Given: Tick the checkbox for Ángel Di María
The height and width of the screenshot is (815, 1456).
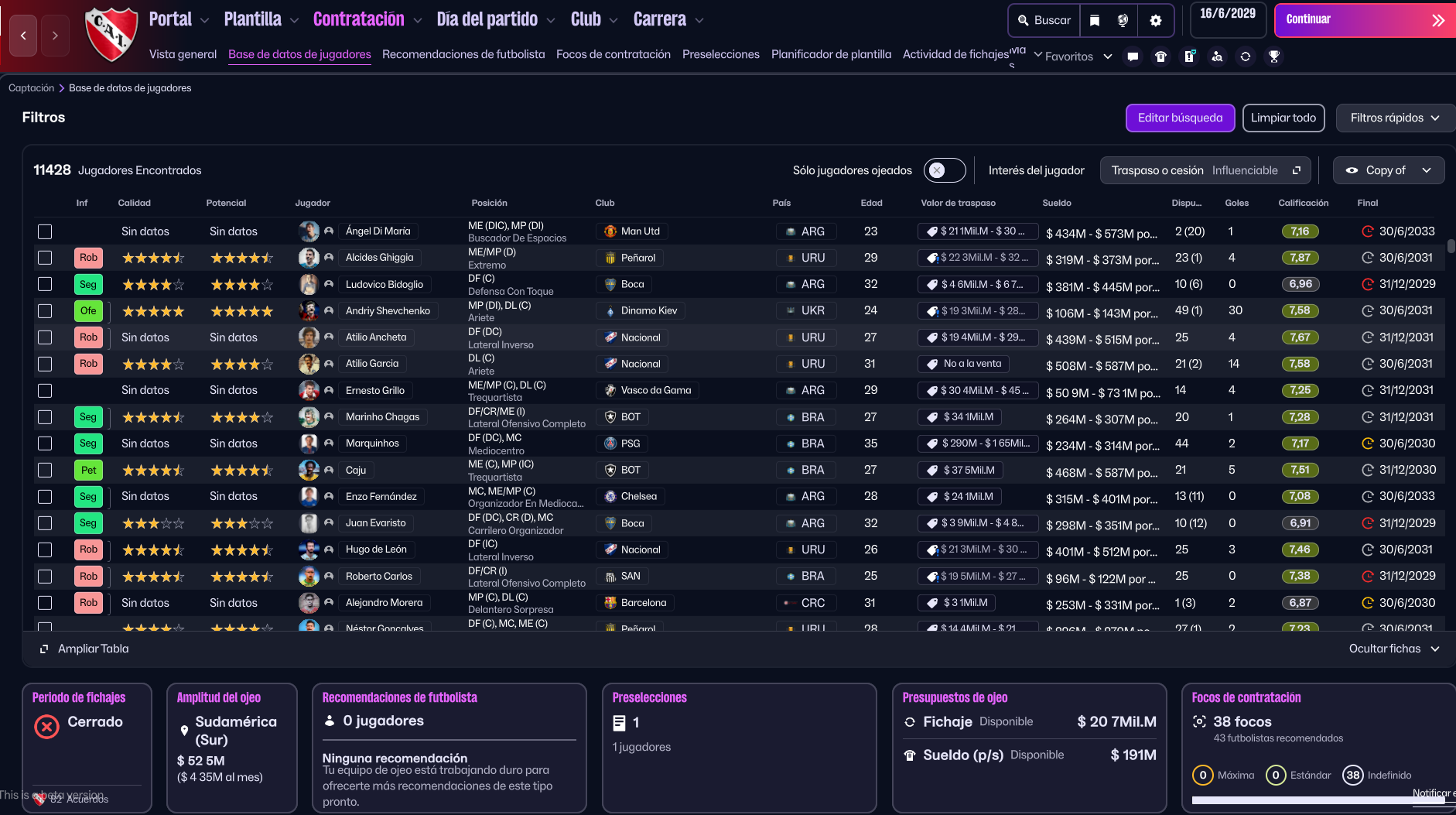Looking at the screenshot, I should coord(45,231).
